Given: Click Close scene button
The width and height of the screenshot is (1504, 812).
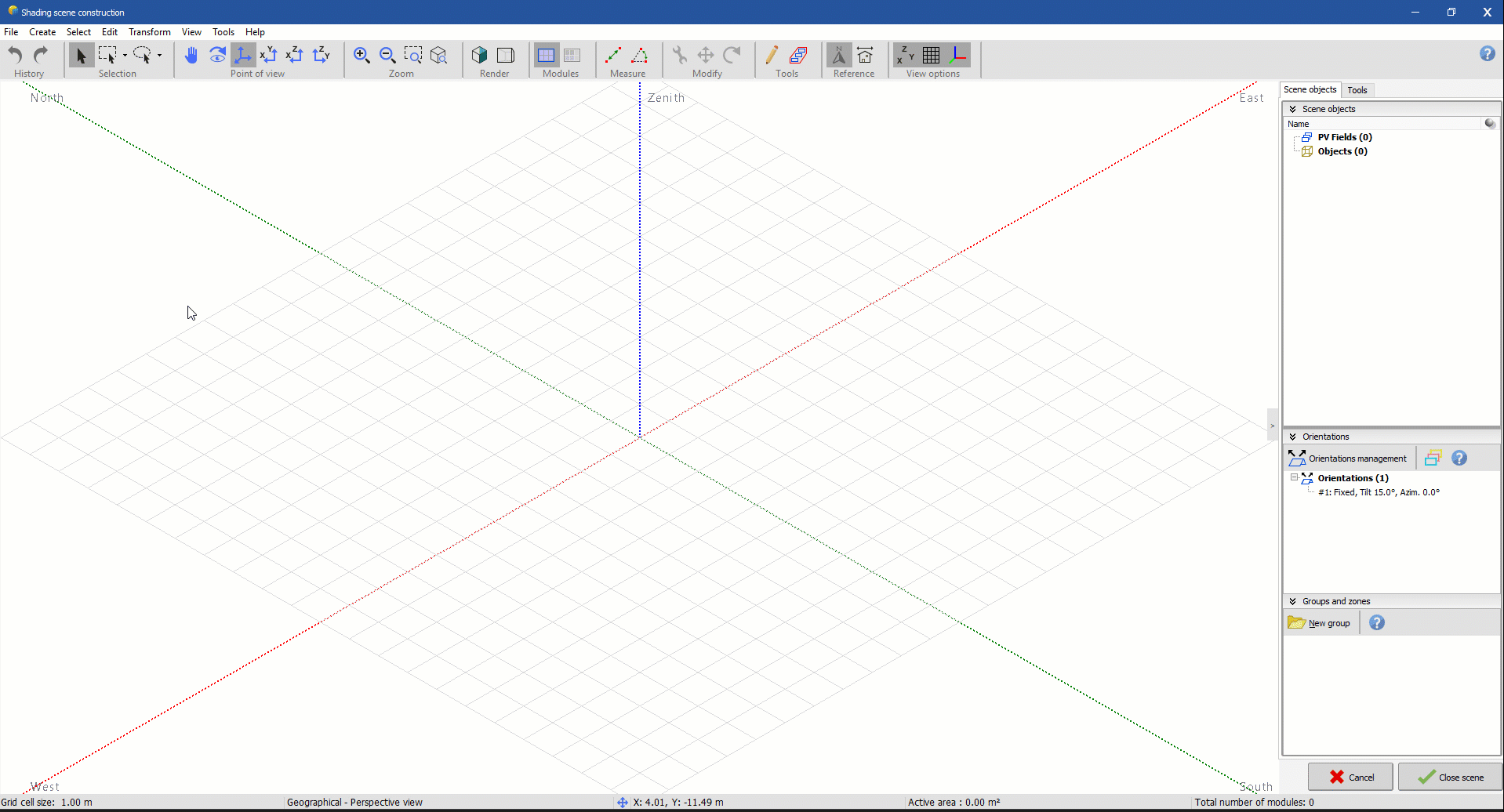Looking at the screenshot, I should (x=1450, y=778).
